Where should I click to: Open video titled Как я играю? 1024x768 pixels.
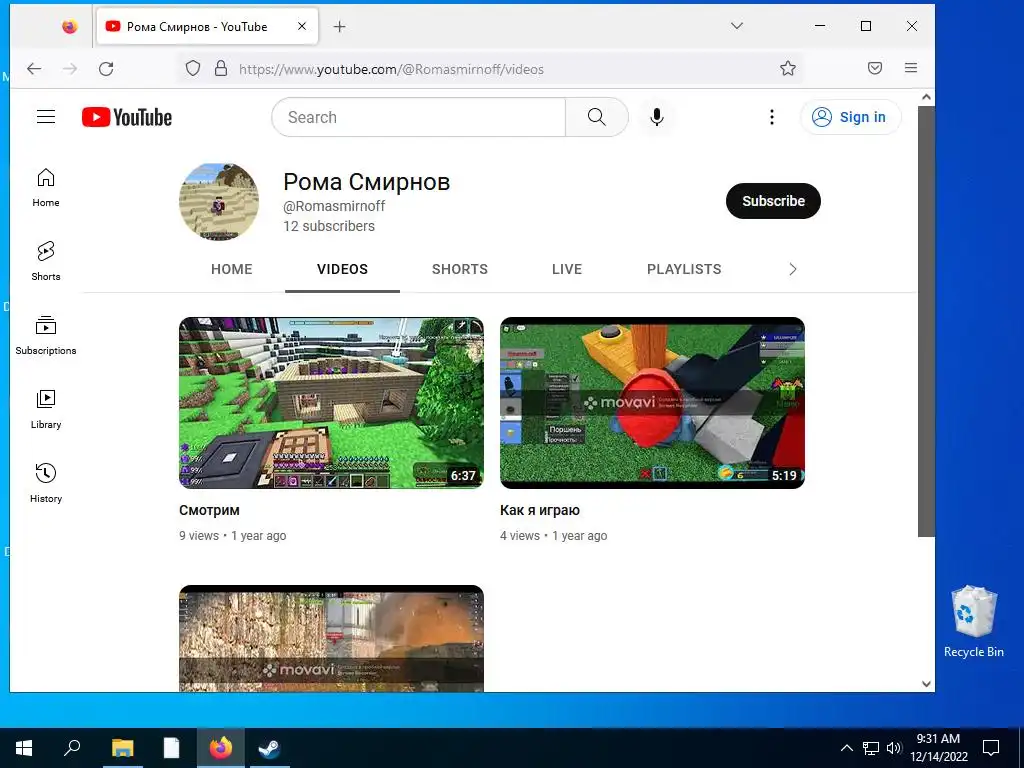(x=540, y=510)
